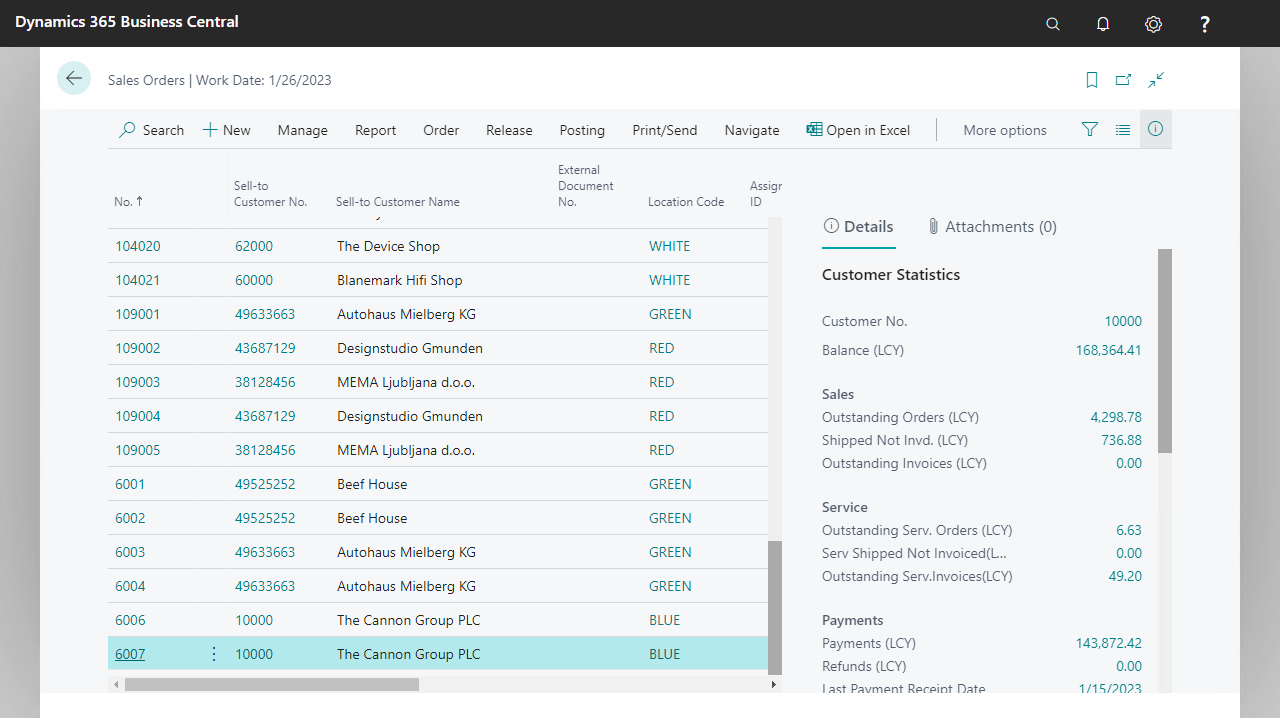The width and height of the screenshot is (1280, 720).
Task: Open in Excel
Action: pos(859,130)
